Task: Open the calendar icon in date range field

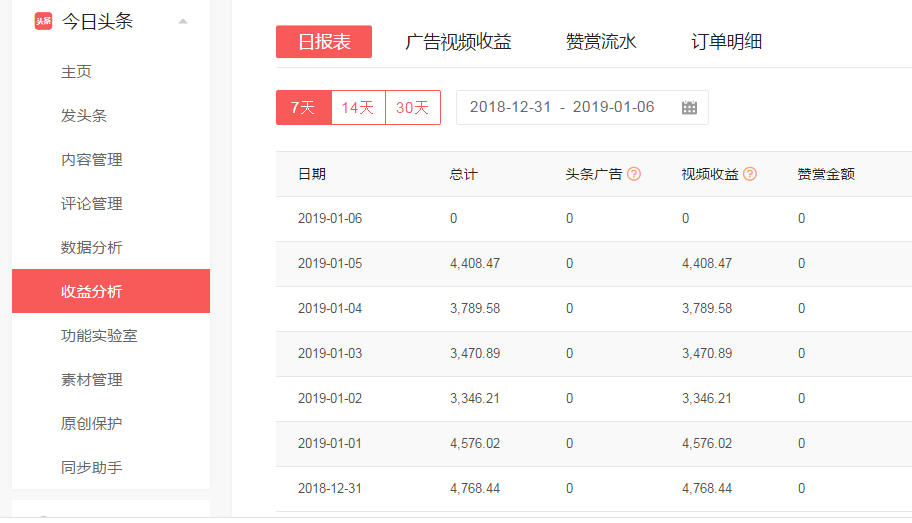Action: tap(689, 108)
